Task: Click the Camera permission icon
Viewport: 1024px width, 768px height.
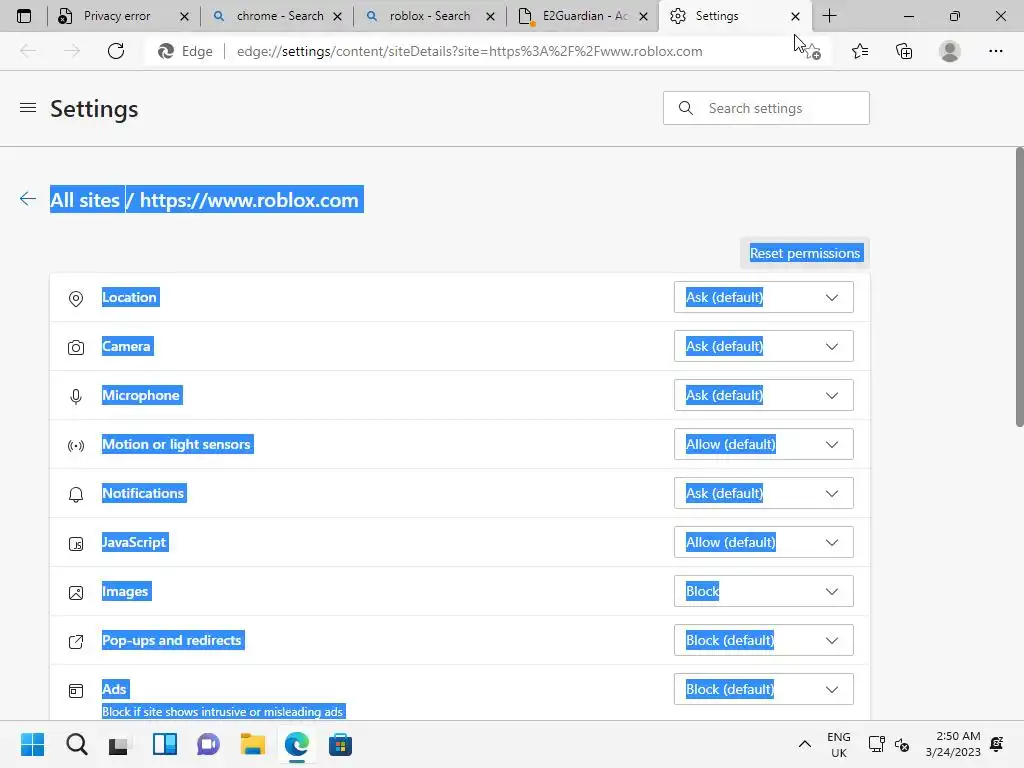Action: point(76,347)
